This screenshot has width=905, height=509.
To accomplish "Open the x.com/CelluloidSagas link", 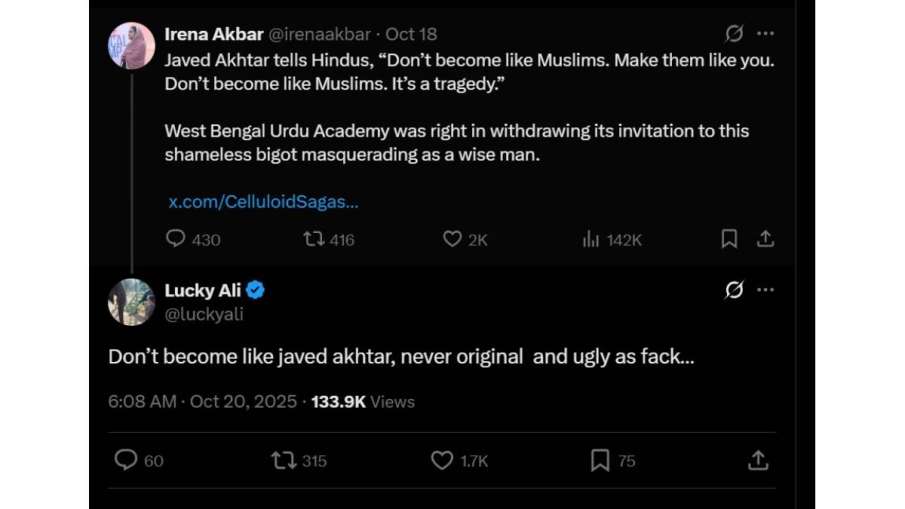I will pyautogui.click(x=263, y=202).
